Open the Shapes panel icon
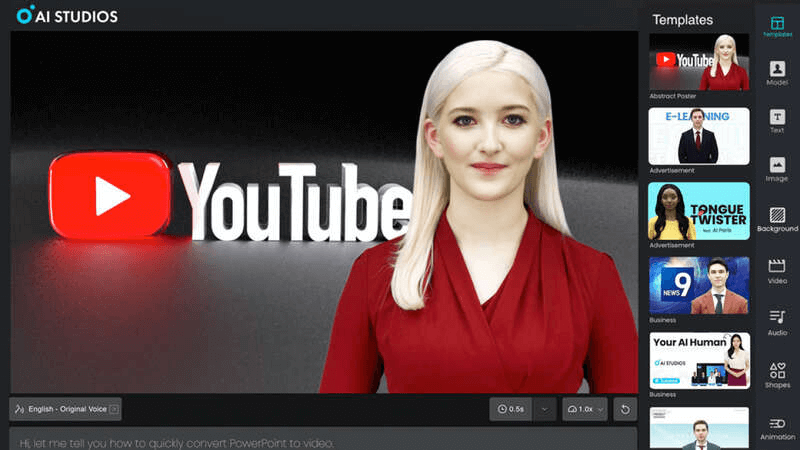800x450 pixels. coord(777,376)
